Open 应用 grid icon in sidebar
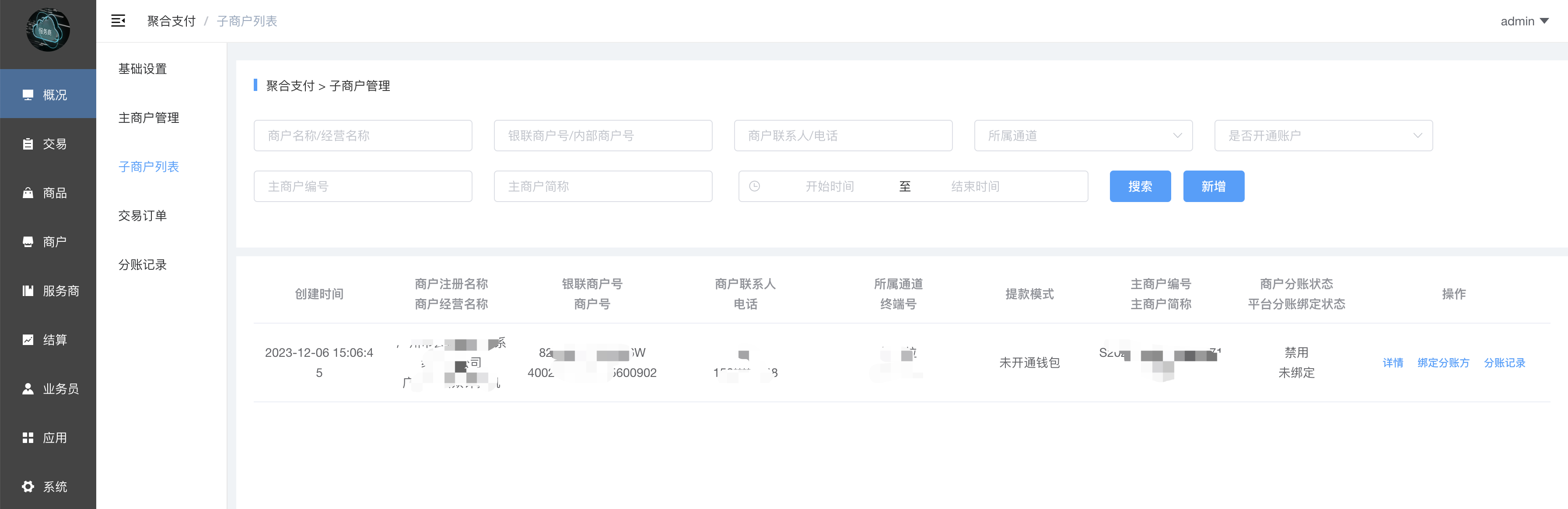This screenshot has height=509, width=1568. tap(28, 438)
